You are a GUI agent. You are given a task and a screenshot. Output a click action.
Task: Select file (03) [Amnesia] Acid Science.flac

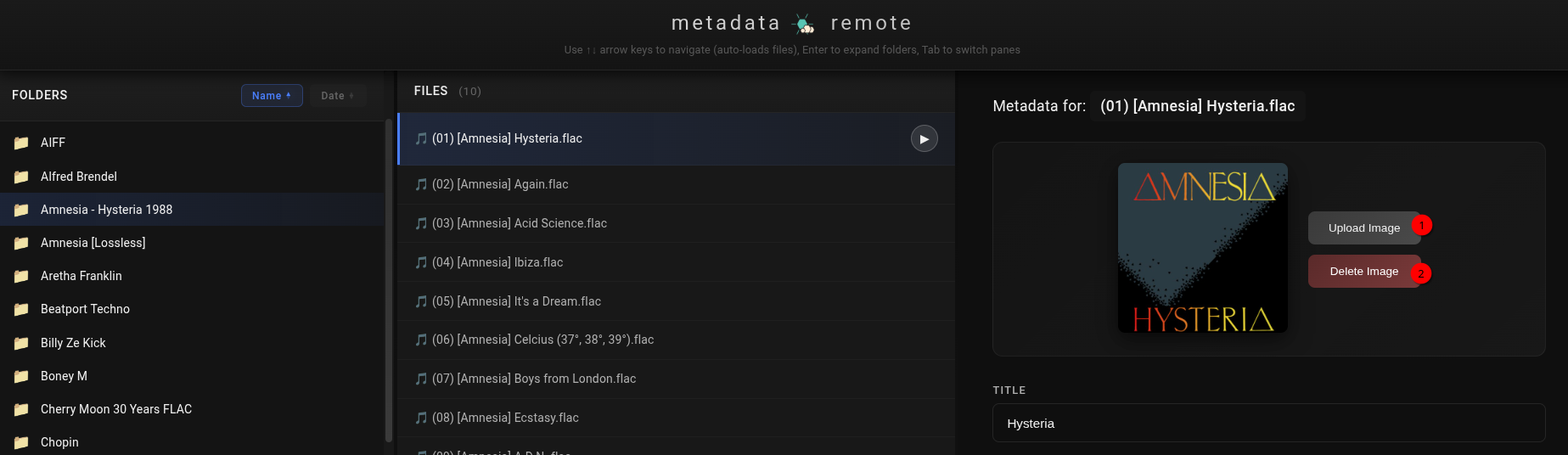tap(676, 223)
